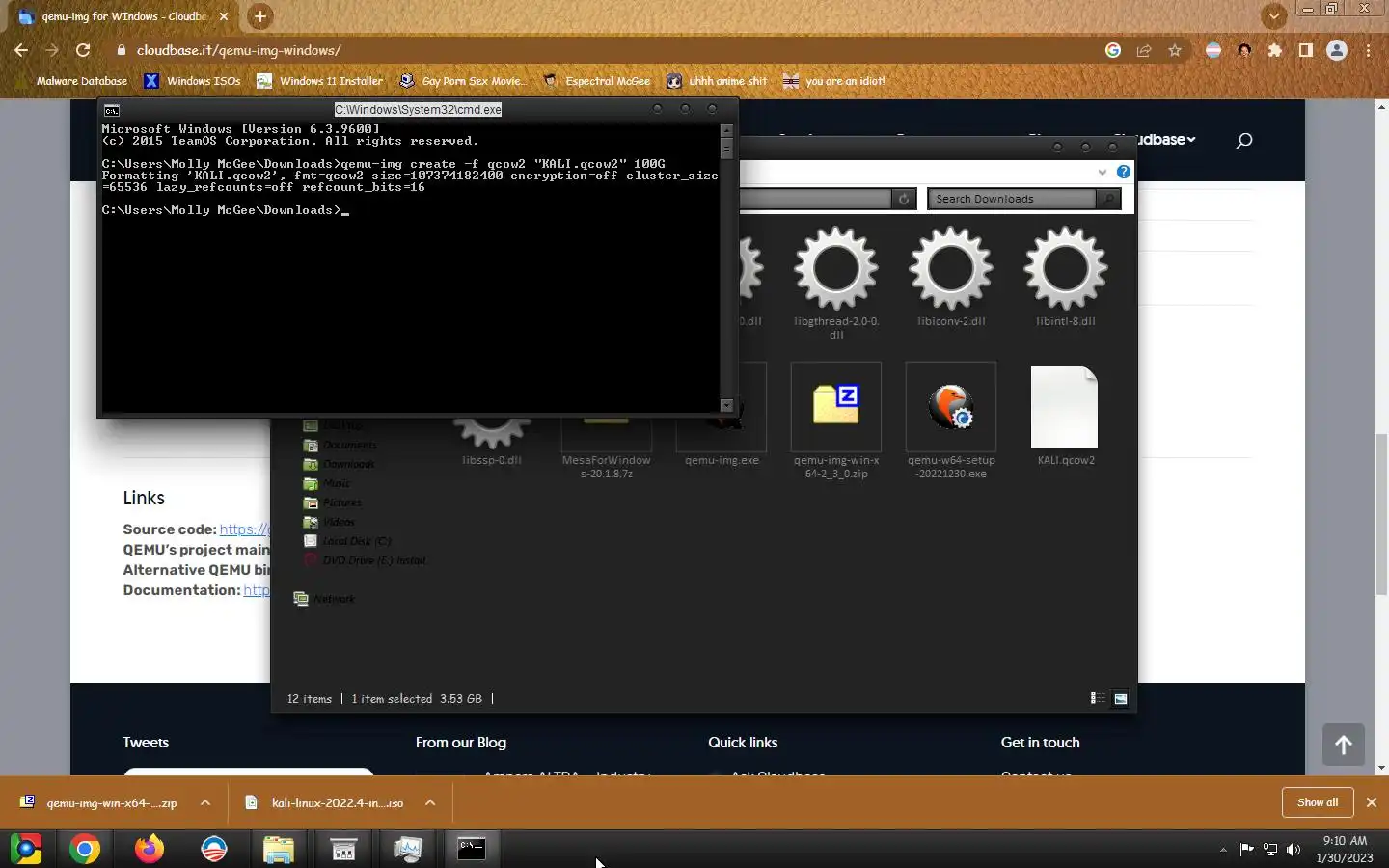Image resolution: width=1389 pixels, height=868 pixels.
Task: Go back in Chrome's navigation
Action: 21,50
